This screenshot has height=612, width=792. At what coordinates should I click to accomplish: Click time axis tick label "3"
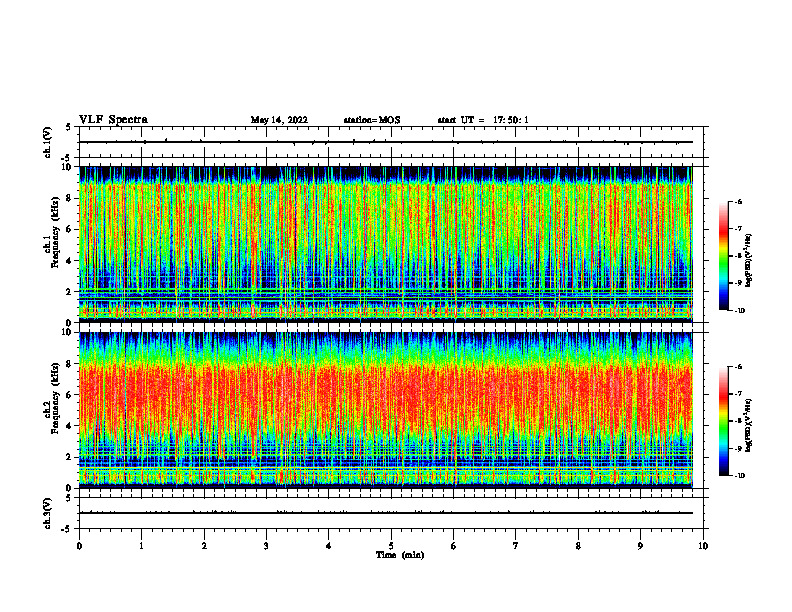(266, 546)
